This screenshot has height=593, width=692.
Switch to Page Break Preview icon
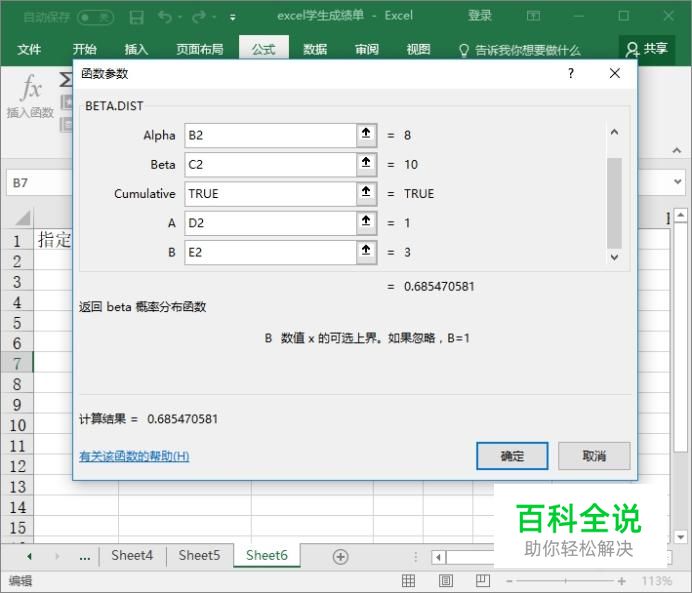[x=483, y=581]
